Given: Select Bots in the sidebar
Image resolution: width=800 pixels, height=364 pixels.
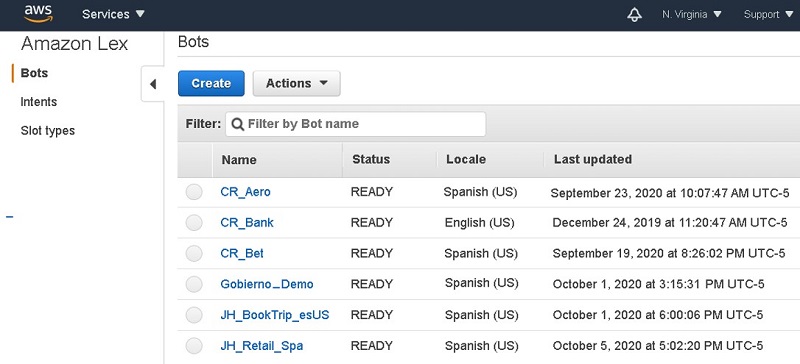Looking at the screenshot, I should pos(34,73).
